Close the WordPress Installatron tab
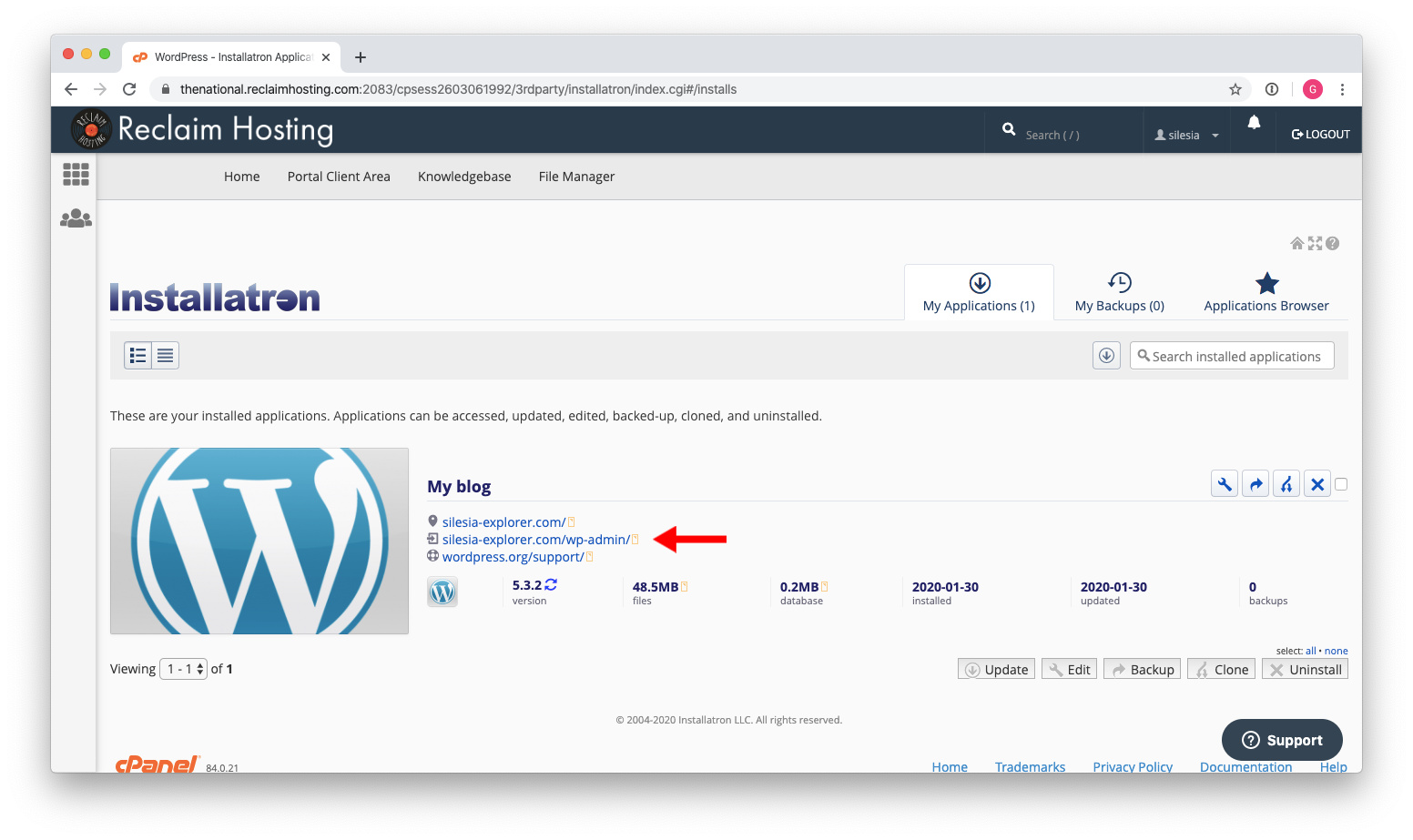The width and height of the screenshot is (1413, 840). click(x=326, y=57)
